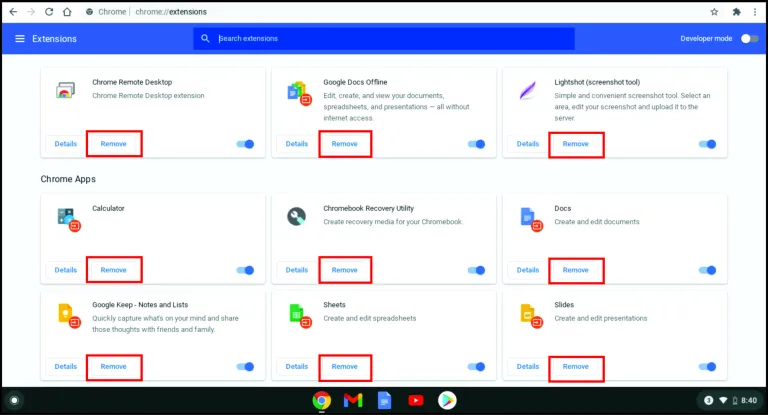Click the notification count badge in tray
Screen dimensions: 768x415
point(708,401)
